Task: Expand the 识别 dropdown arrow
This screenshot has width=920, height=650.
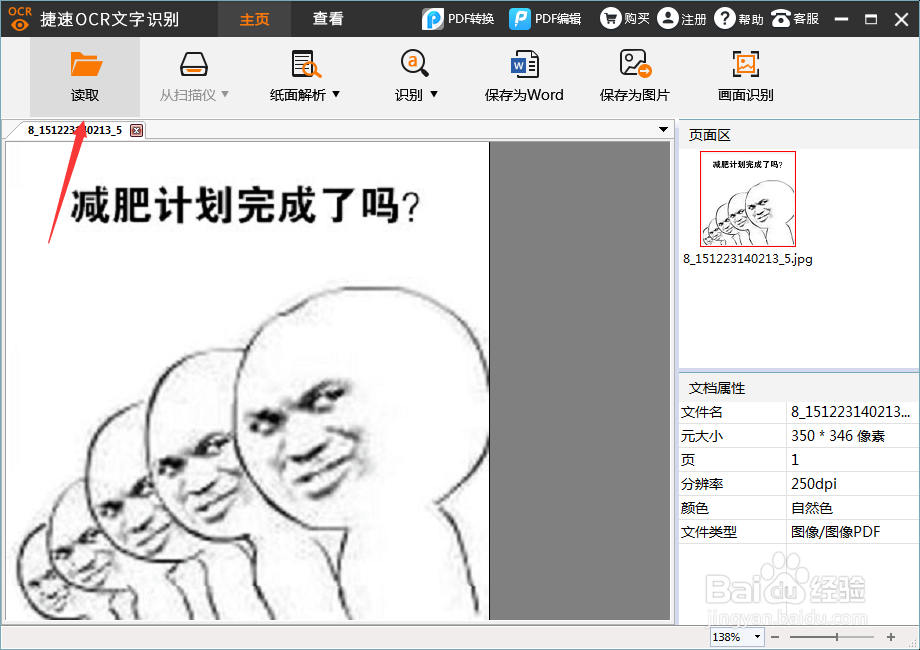Action: [434, 94]
